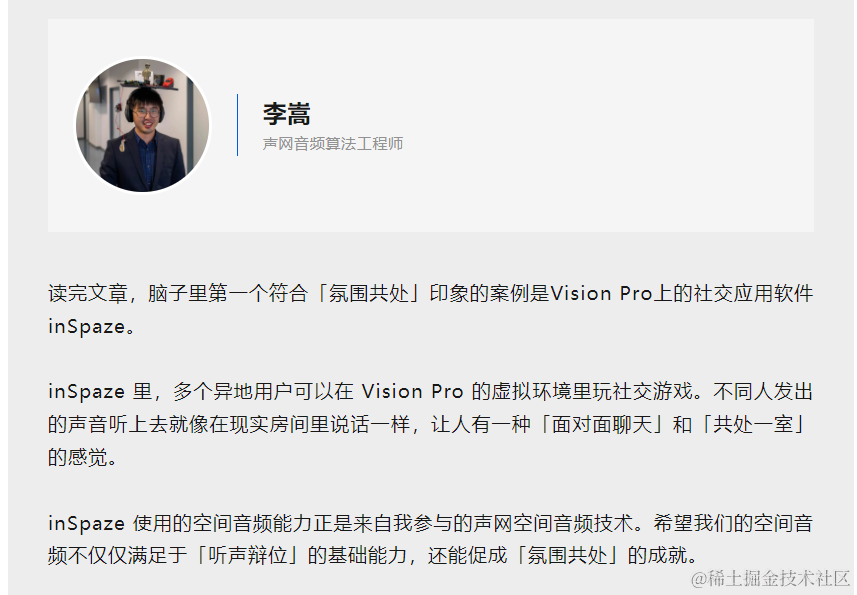Click Vision Pro in the first paragraph
Screen dimensions: 857x595
tap(601, 293)
